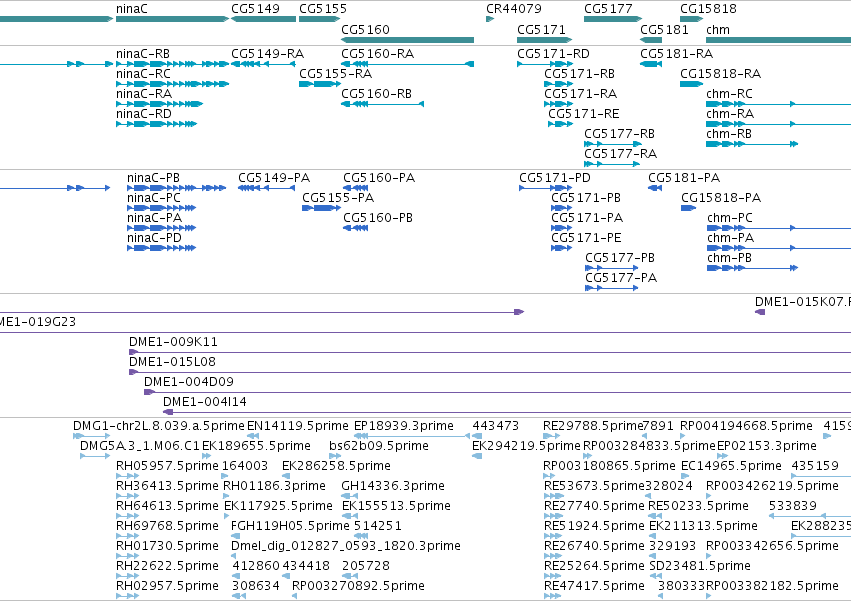Click EST RH02957.5prime
Screen dimensions: 851x601
coord(167,586)
